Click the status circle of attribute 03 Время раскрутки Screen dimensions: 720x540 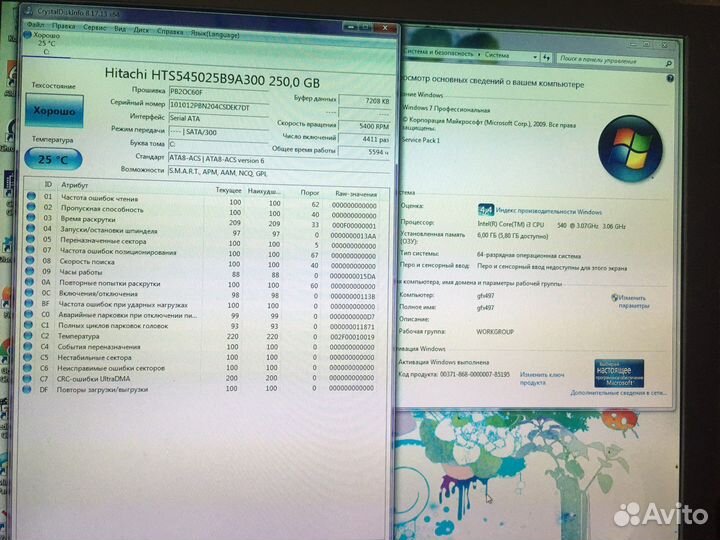(x=31, y=217)
